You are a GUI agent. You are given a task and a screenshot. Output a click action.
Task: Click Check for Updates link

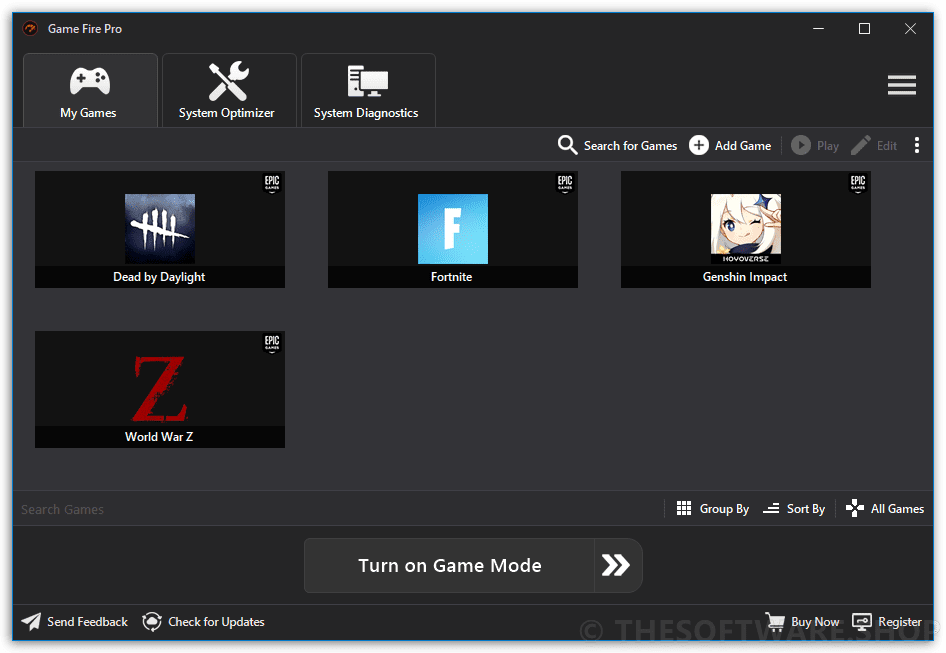[203, 622]
